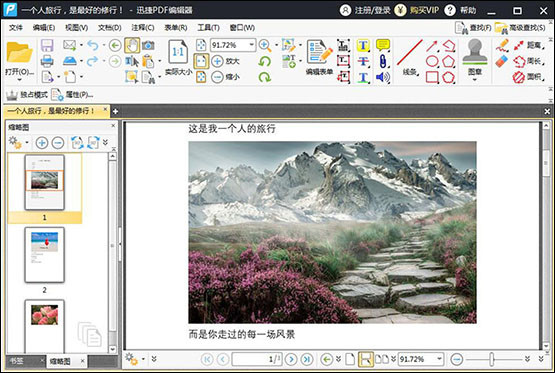Open the 视图(V) menu
Screen dimensions: 555x373
click(x=76, y=28)
